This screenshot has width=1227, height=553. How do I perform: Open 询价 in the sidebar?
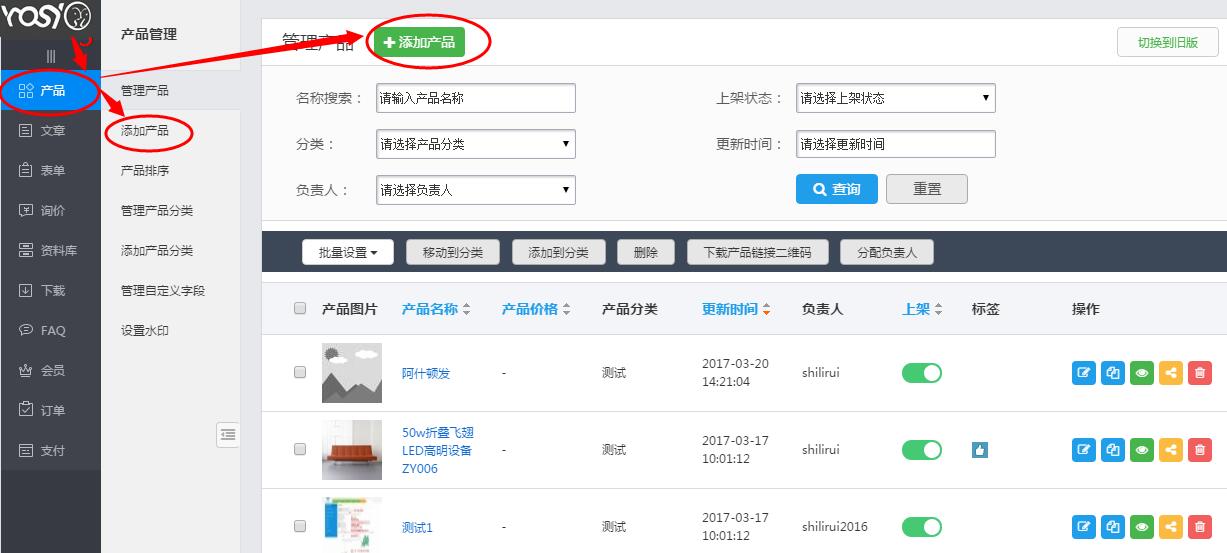point(50,211)
